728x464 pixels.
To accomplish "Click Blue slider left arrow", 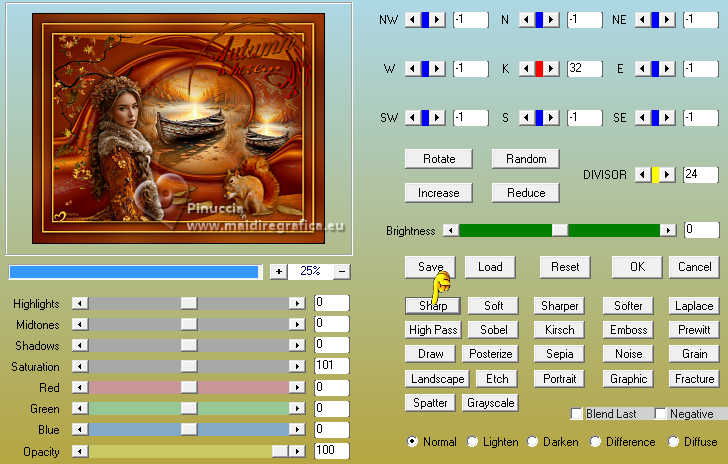I will (x=80, y=429).
